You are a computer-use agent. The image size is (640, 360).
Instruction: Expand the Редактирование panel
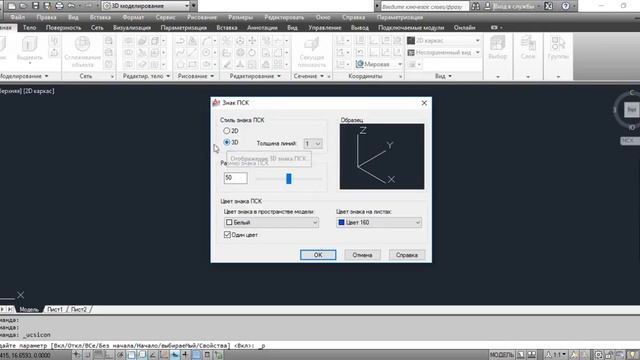255,76
